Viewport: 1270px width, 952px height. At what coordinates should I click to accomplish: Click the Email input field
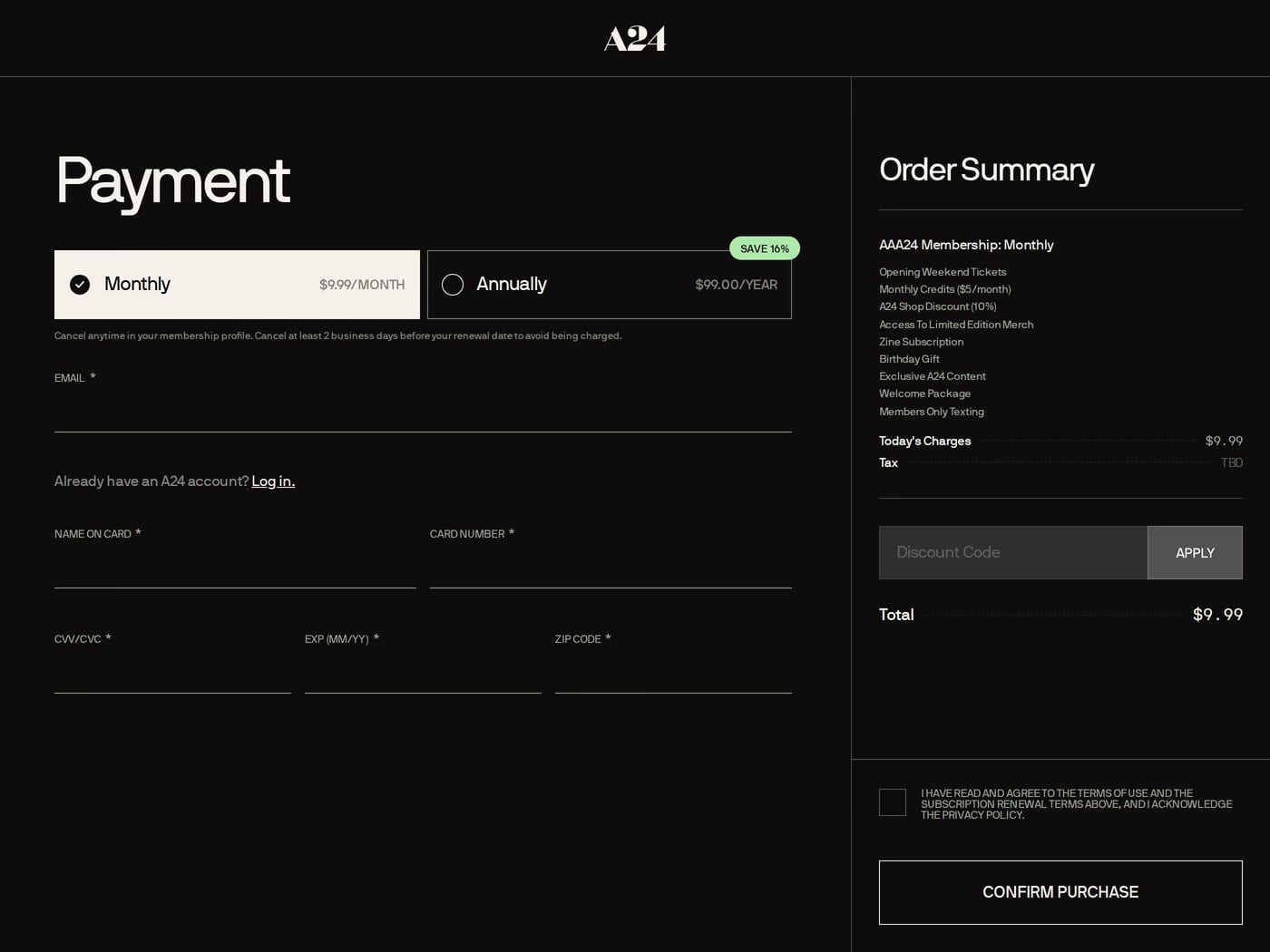click(423, 413)
